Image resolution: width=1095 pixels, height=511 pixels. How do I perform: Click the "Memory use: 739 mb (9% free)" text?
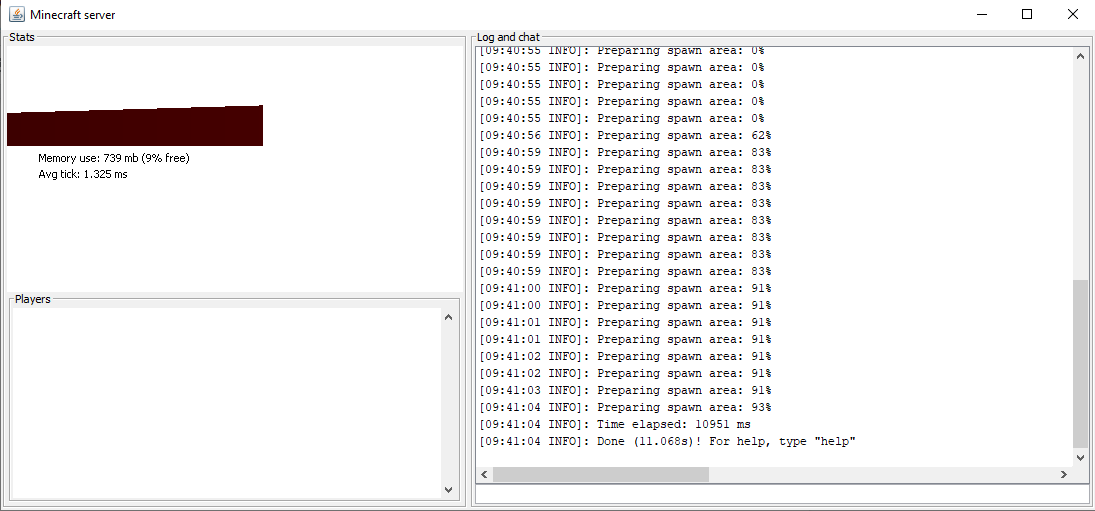[x=114, y=158]
